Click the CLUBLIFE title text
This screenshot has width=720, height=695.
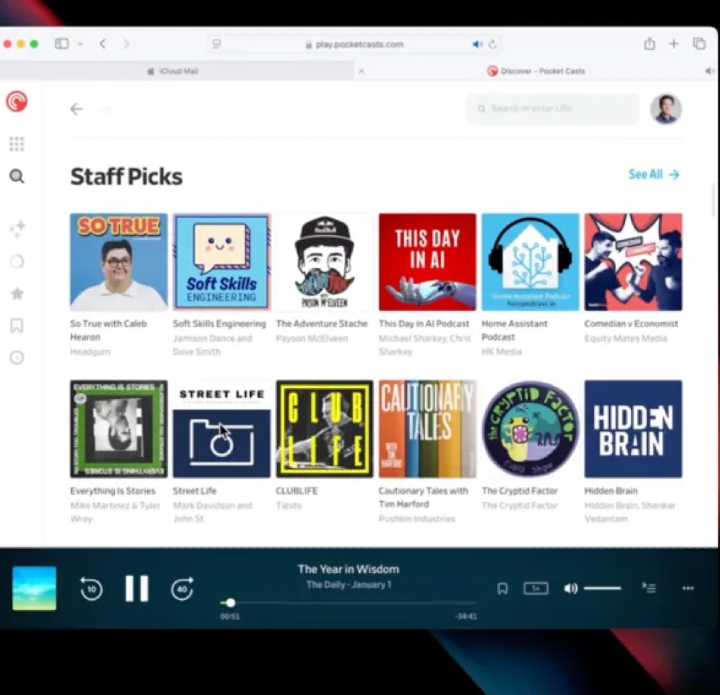click(296, 491)
